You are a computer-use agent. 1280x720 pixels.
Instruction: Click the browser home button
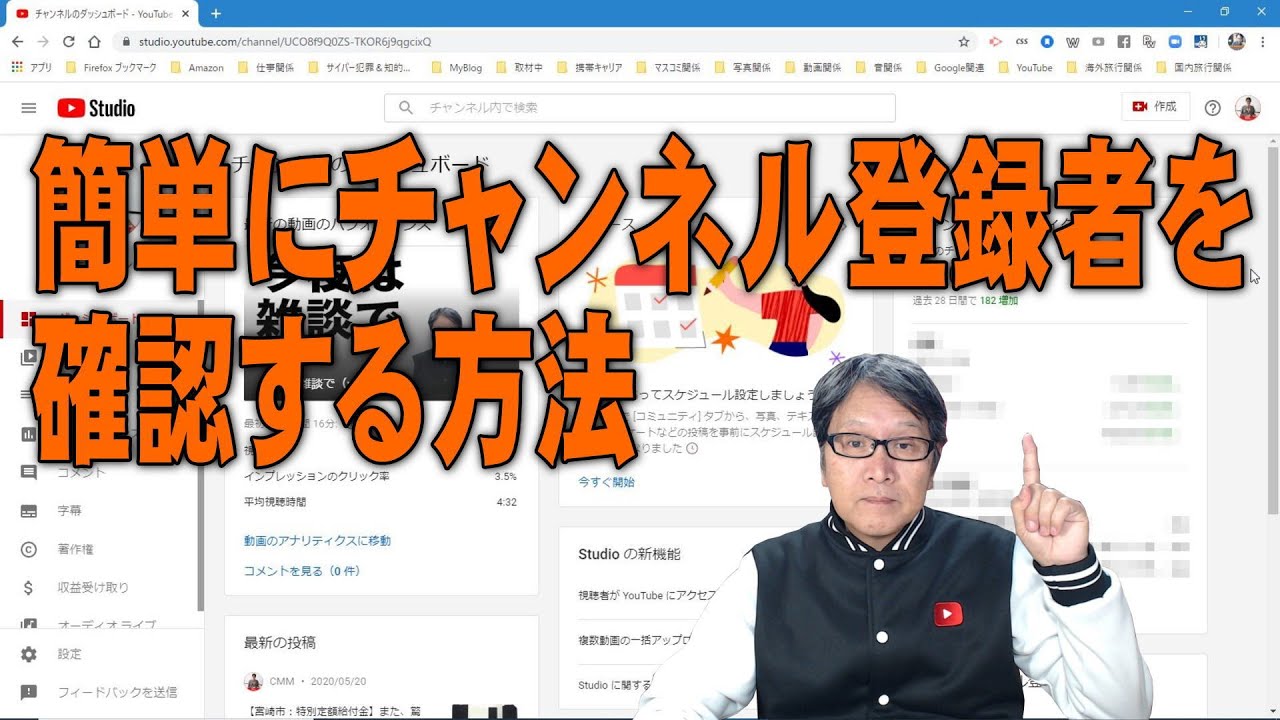click(x=95, y=42)
